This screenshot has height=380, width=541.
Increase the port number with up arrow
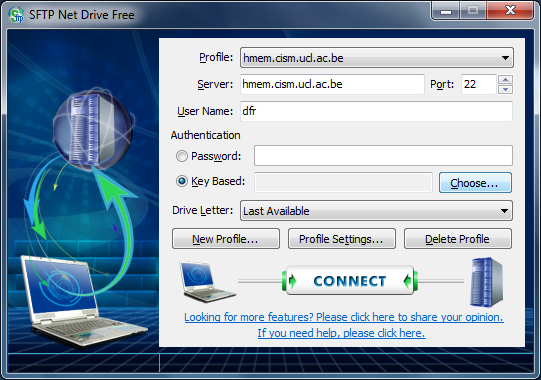click(505, 80)
